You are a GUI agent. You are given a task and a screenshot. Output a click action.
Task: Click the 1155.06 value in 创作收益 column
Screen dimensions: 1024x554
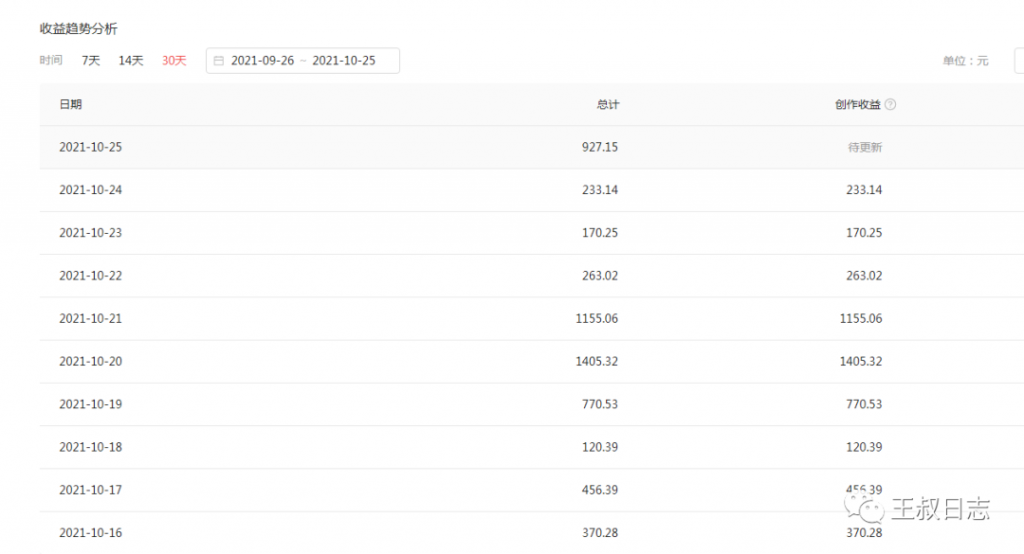coord(861,319)
